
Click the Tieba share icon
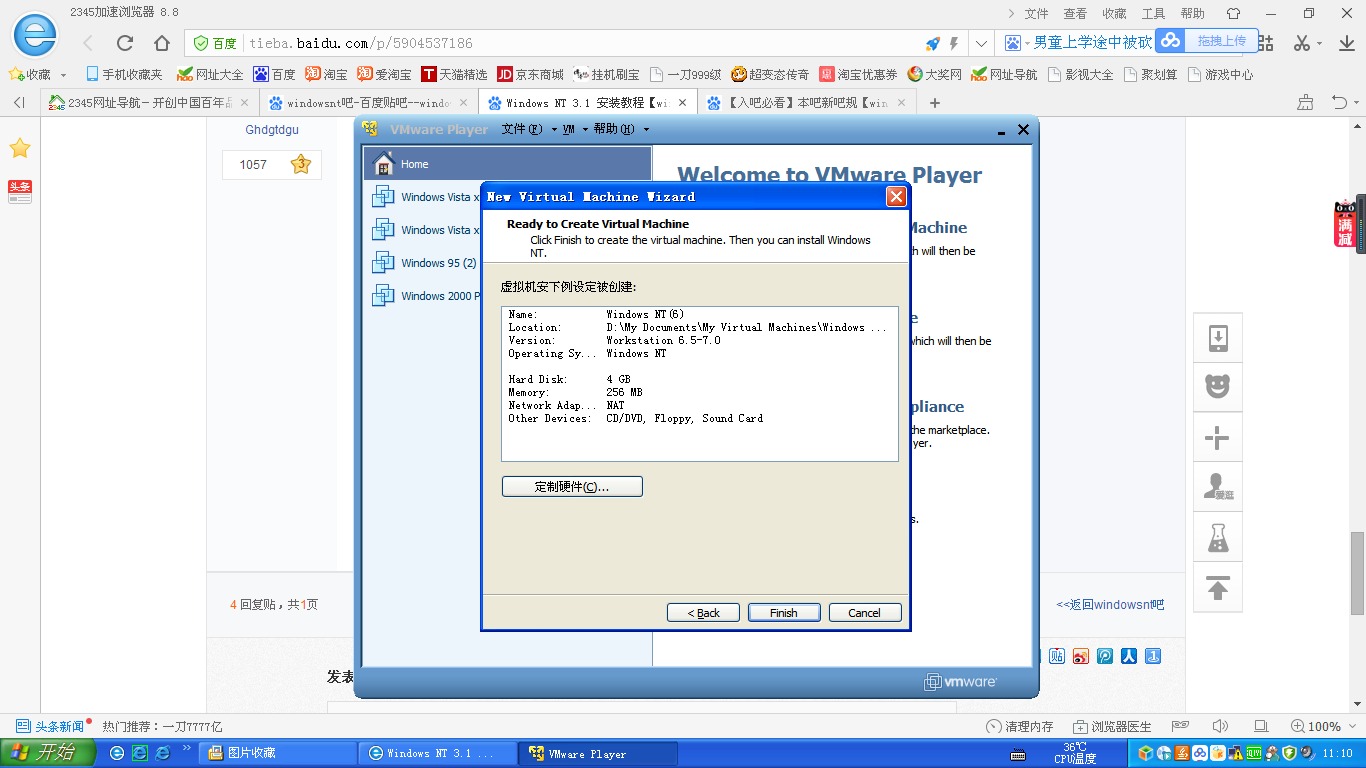tap(1057, 657)
